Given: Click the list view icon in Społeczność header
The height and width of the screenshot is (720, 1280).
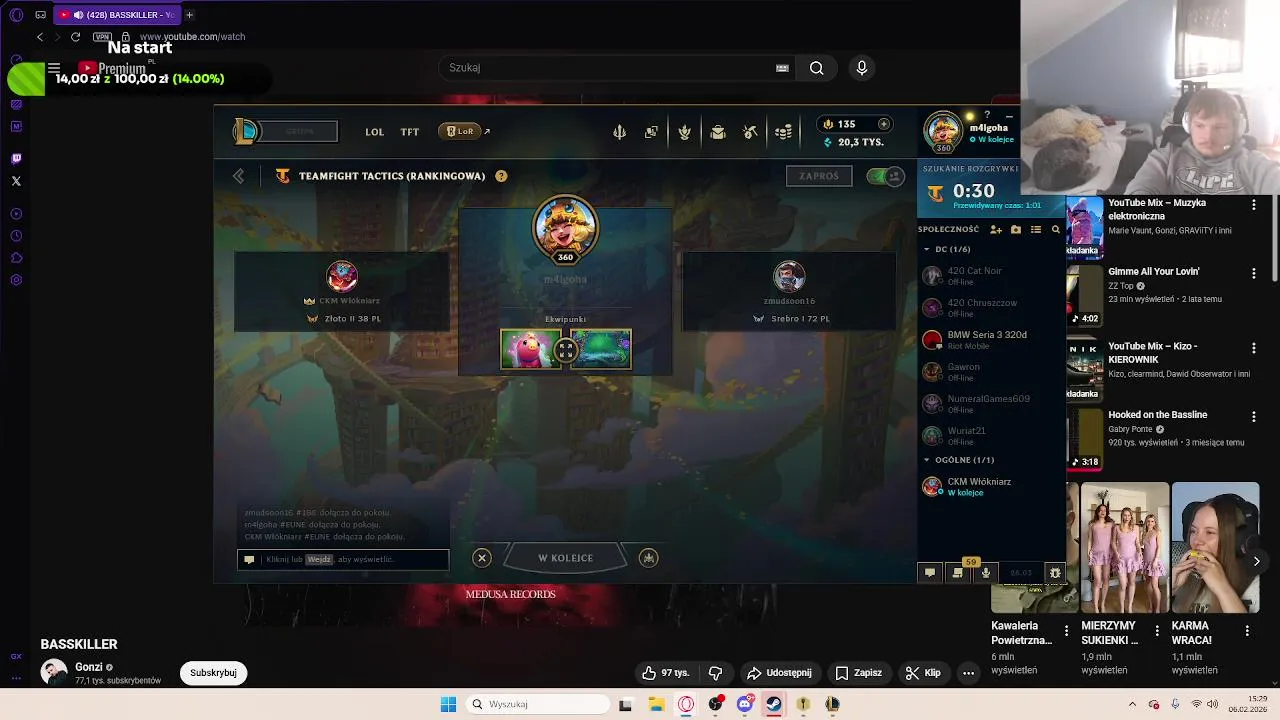Looking at the screenshot, I should (1036, 230).
